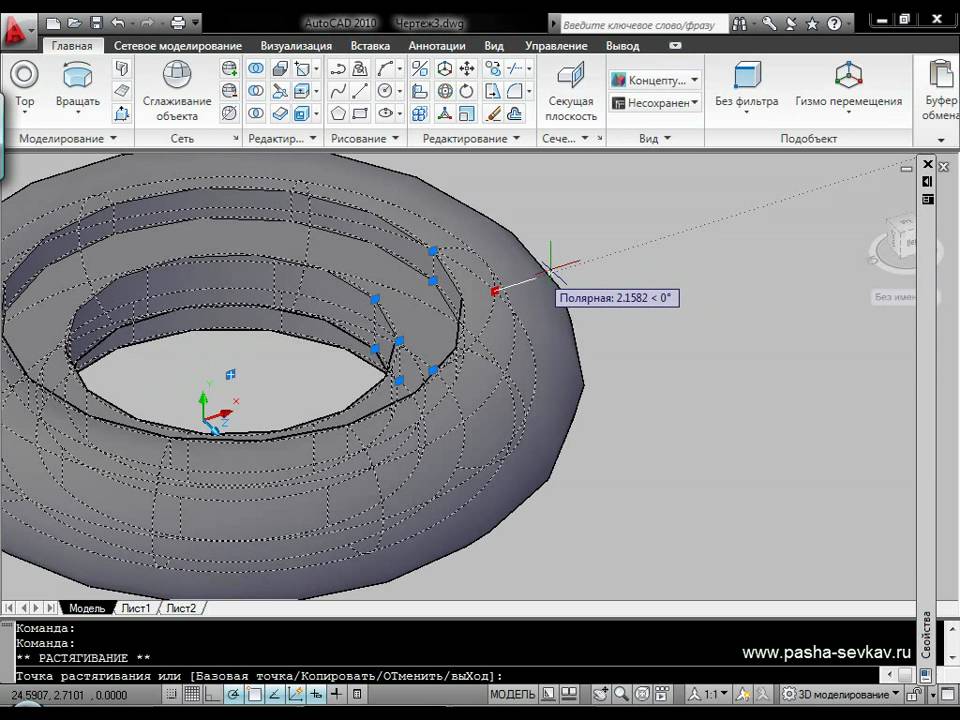Select the polygon drawing tool
Screen dimensions: 960x720
click(338, 113)
